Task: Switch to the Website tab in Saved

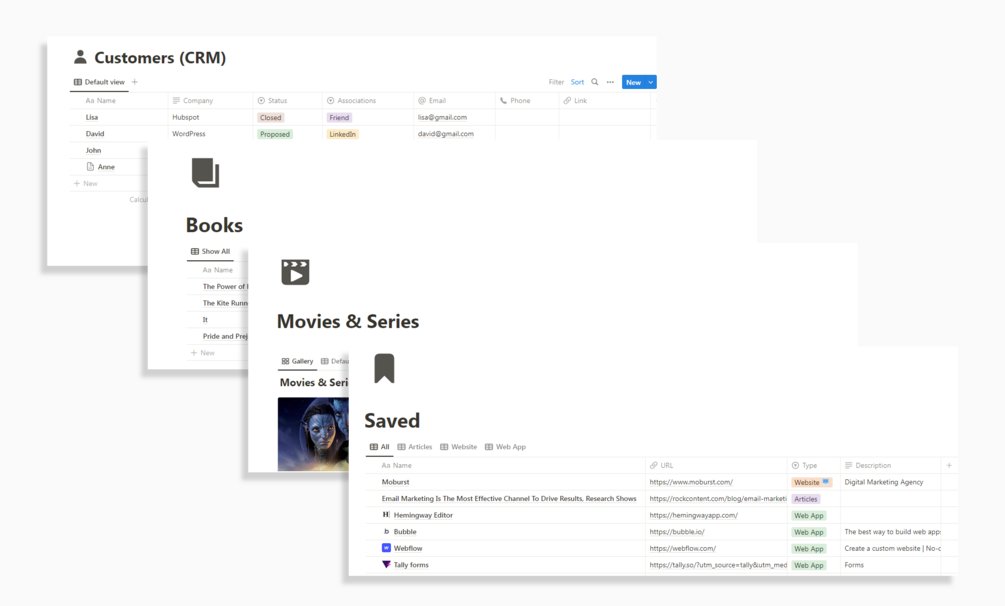Action: [x=458, y=447]
